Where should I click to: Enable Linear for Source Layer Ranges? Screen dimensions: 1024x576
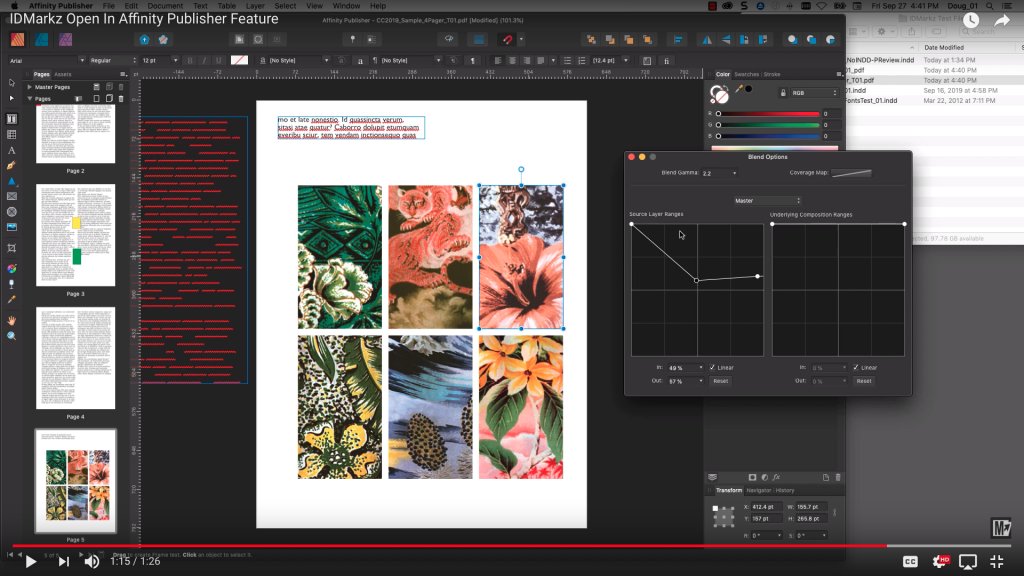[x=712, y=367]
